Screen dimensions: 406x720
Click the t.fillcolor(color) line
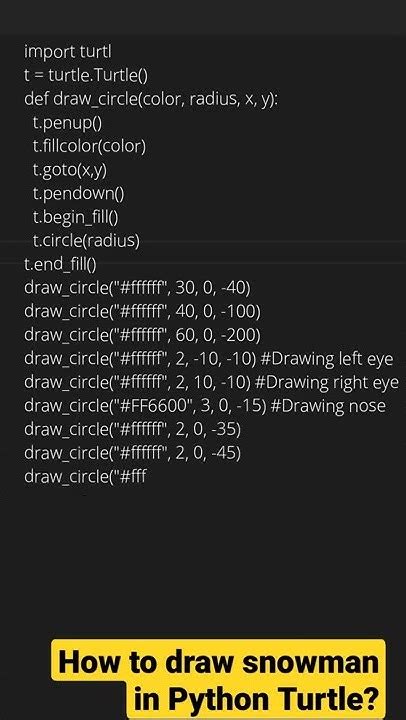click(x=89, y=146)
